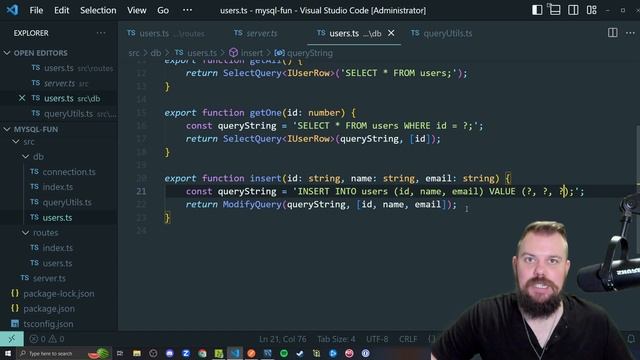Open package.json file
The height and width of the screenshot is (360, 640).
click(49, 309)
